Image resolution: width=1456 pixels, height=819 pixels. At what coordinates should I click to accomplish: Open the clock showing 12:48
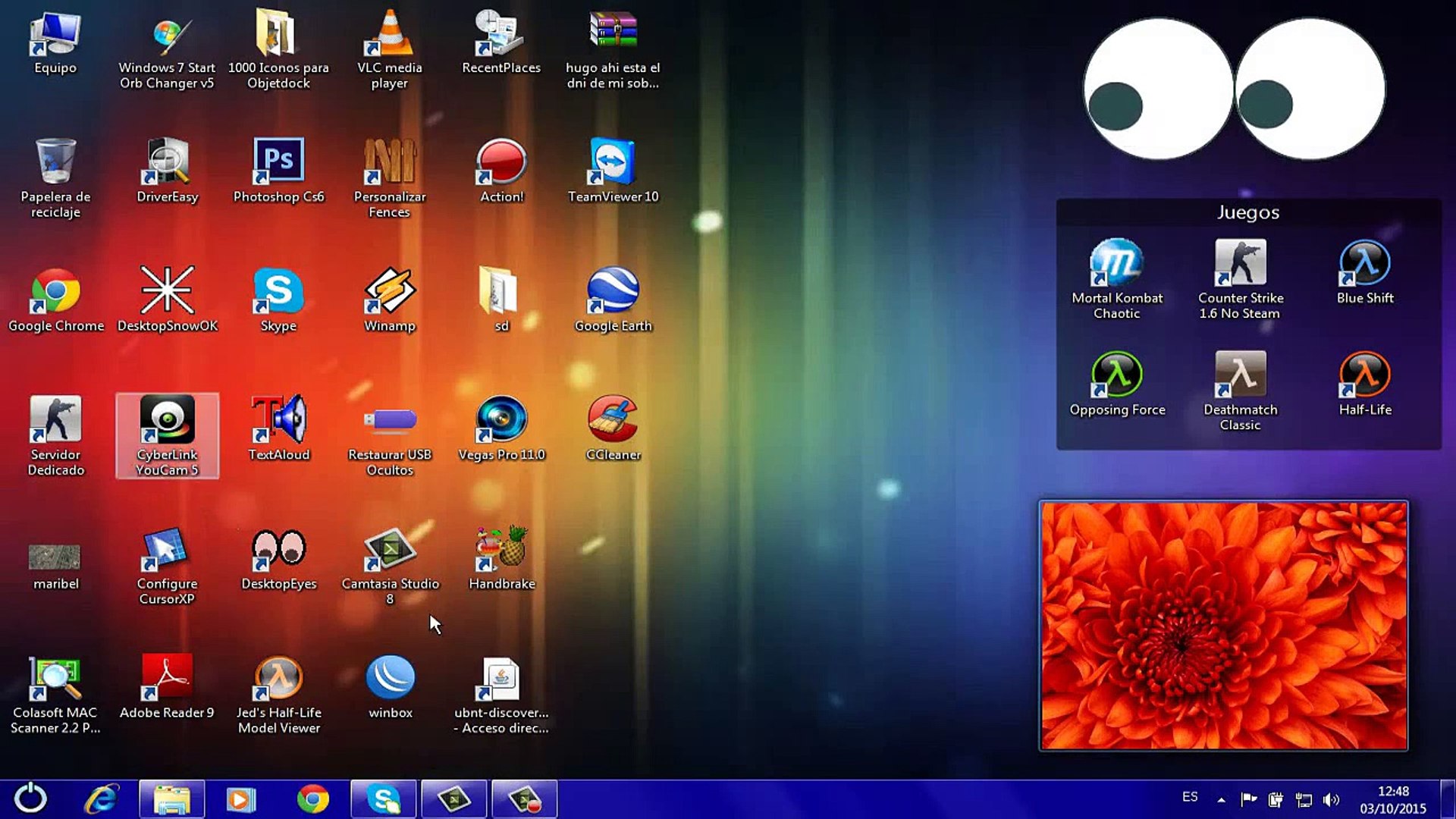pyautogui.click(x=1392, y=799)
